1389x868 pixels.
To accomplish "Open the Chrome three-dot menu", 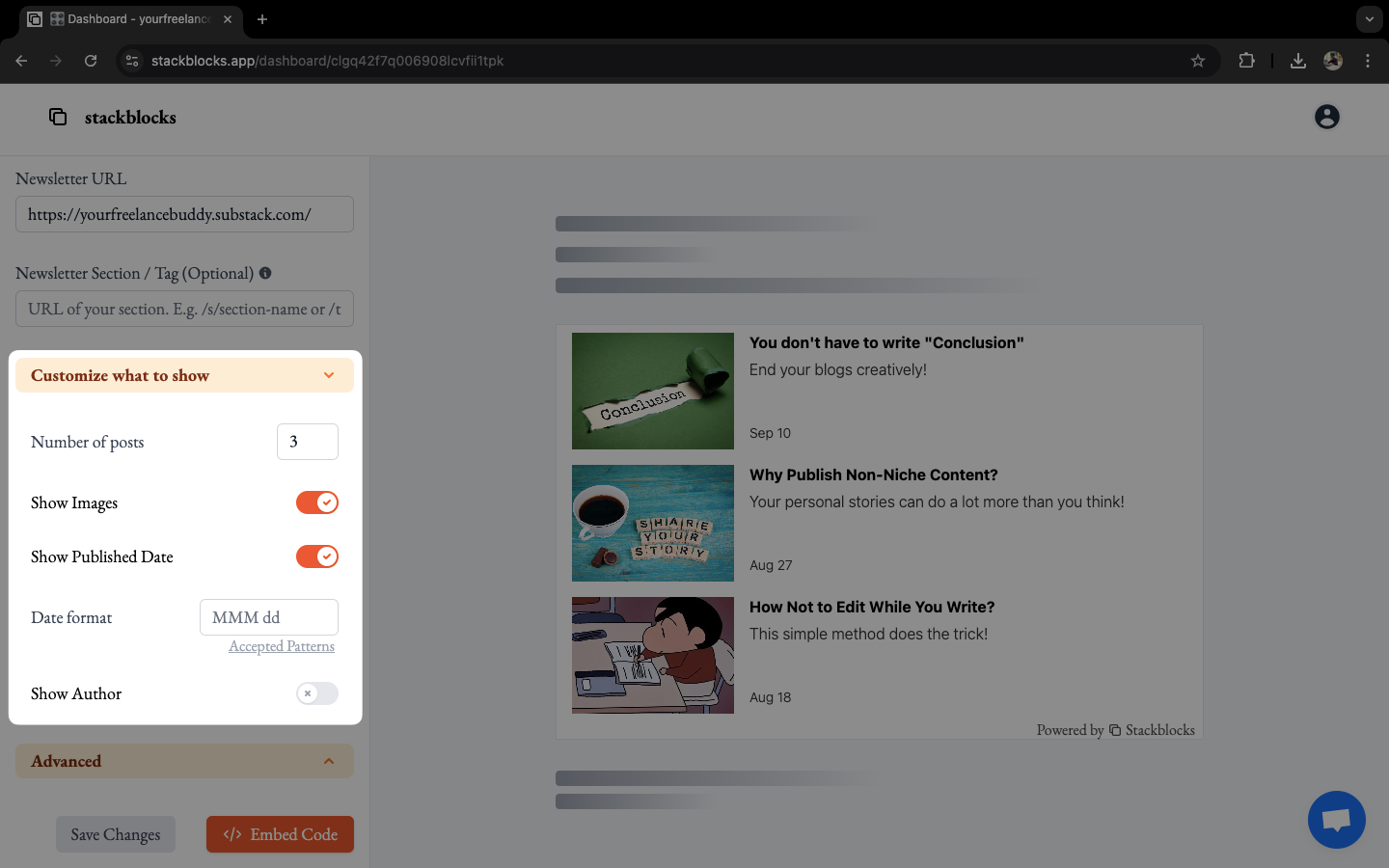I will [x=1368, y=61].
